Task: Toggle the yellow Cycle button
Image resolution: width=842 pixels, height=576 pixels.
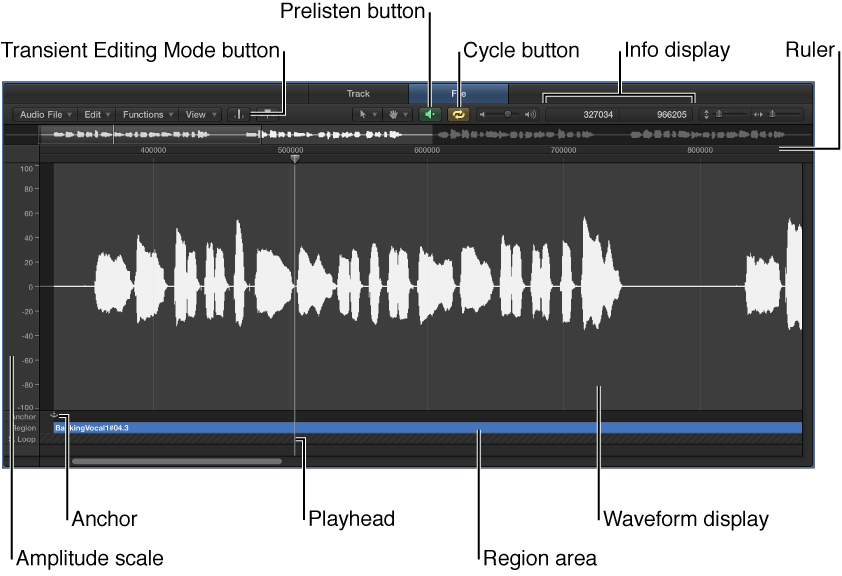Action: 457,113
